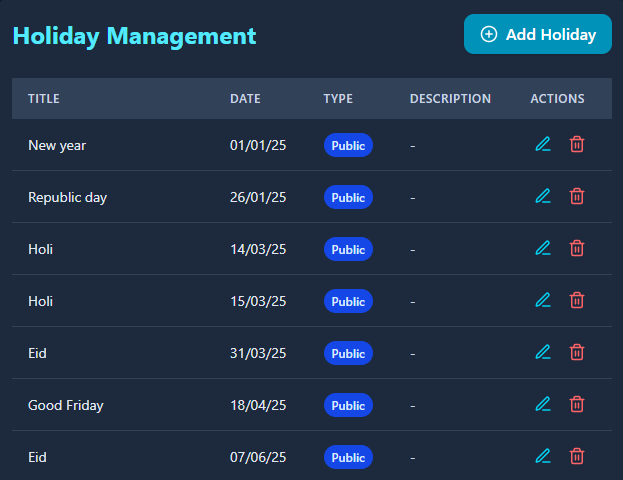
Task: Delete the Holi holiday dated 15/03/25
Action: (577, 301)
